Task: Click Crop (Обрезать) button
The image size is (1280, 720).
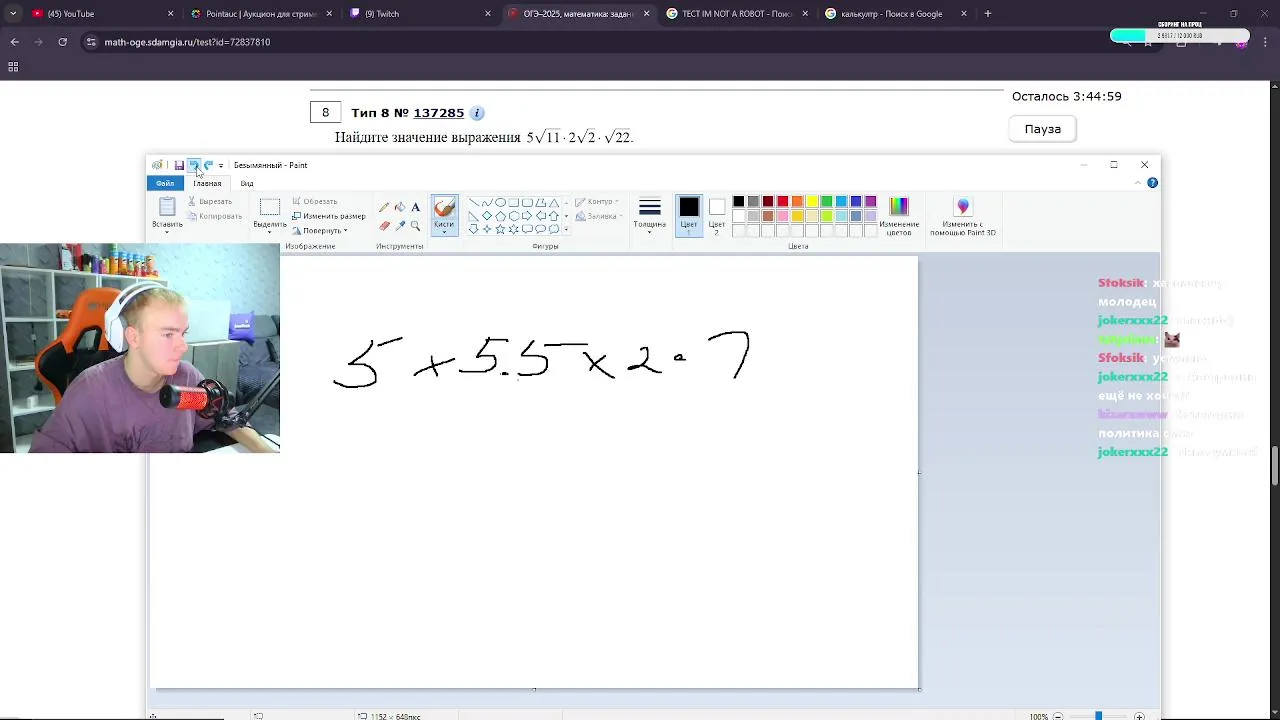Action: pos(315,202)
